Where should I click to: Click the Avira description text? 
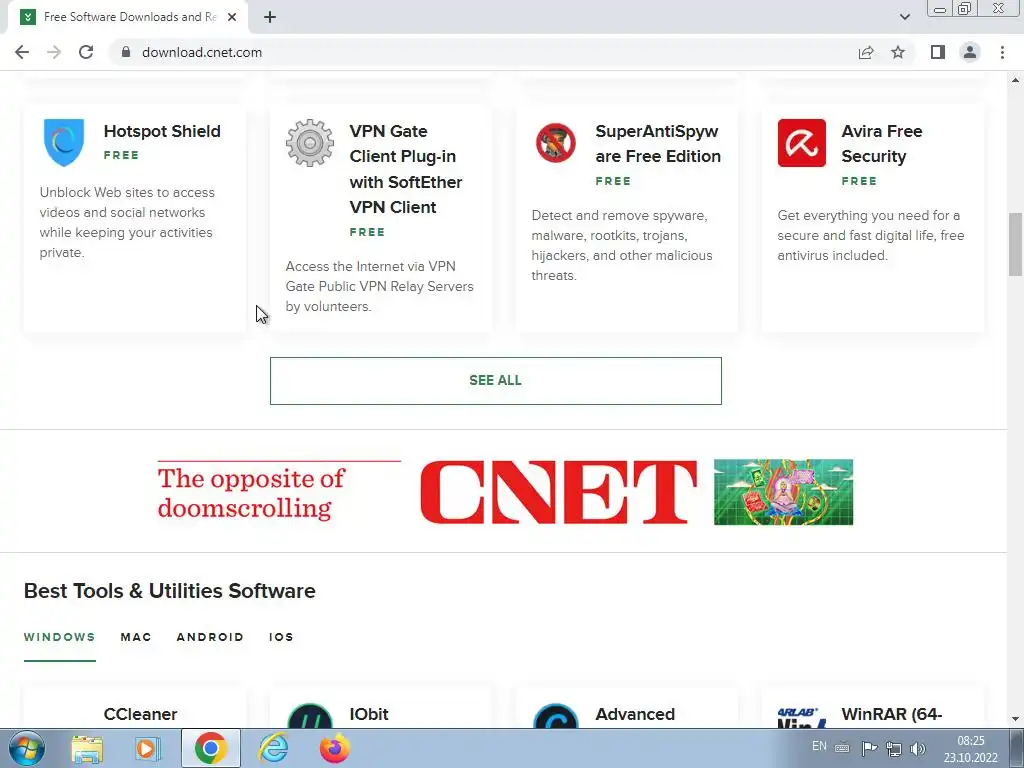(871, 235)
